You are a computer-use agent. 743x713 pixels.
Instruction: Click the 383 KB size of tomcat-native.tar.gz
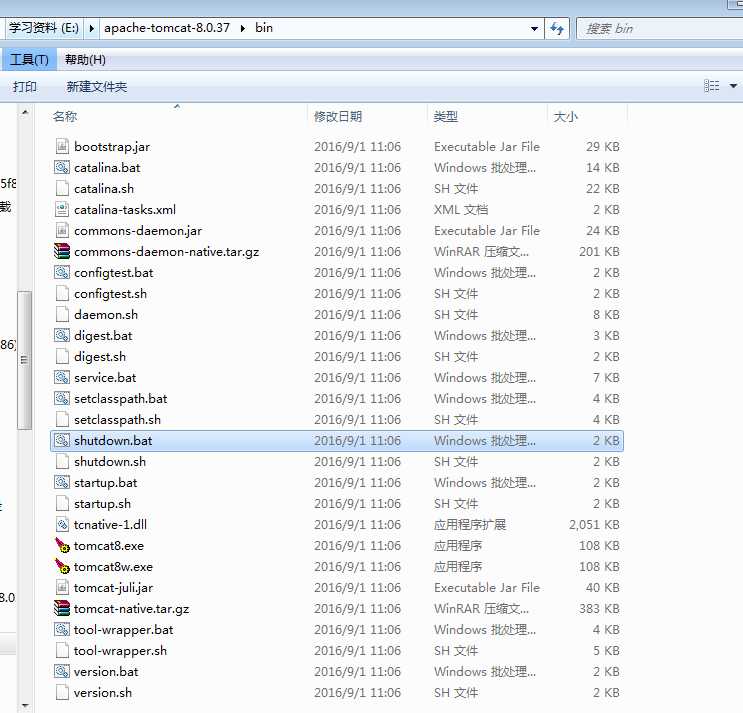pos(599,608)
